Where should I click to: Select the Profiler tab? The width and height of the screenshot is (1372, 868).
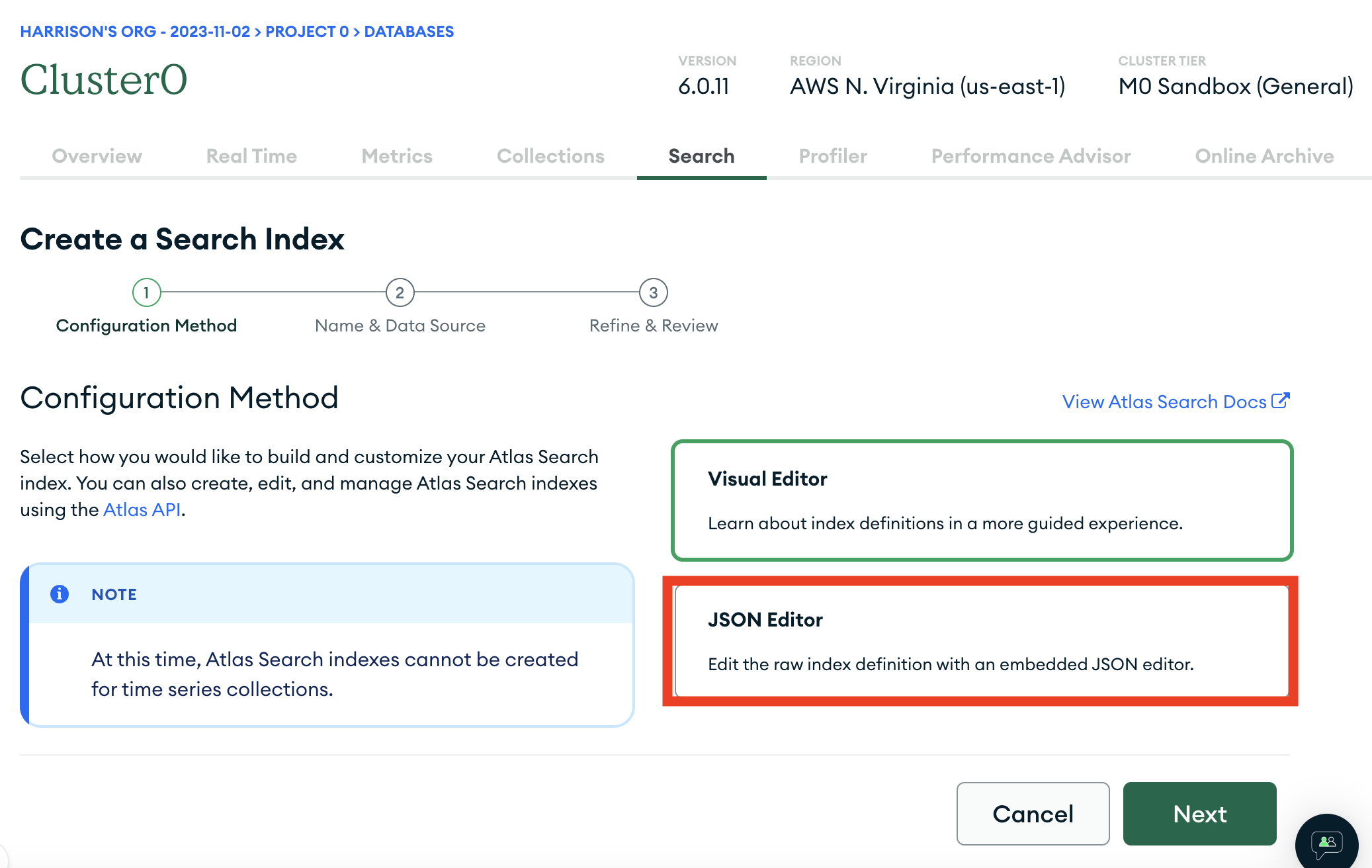pyautogui.click(x=833, y=156)
